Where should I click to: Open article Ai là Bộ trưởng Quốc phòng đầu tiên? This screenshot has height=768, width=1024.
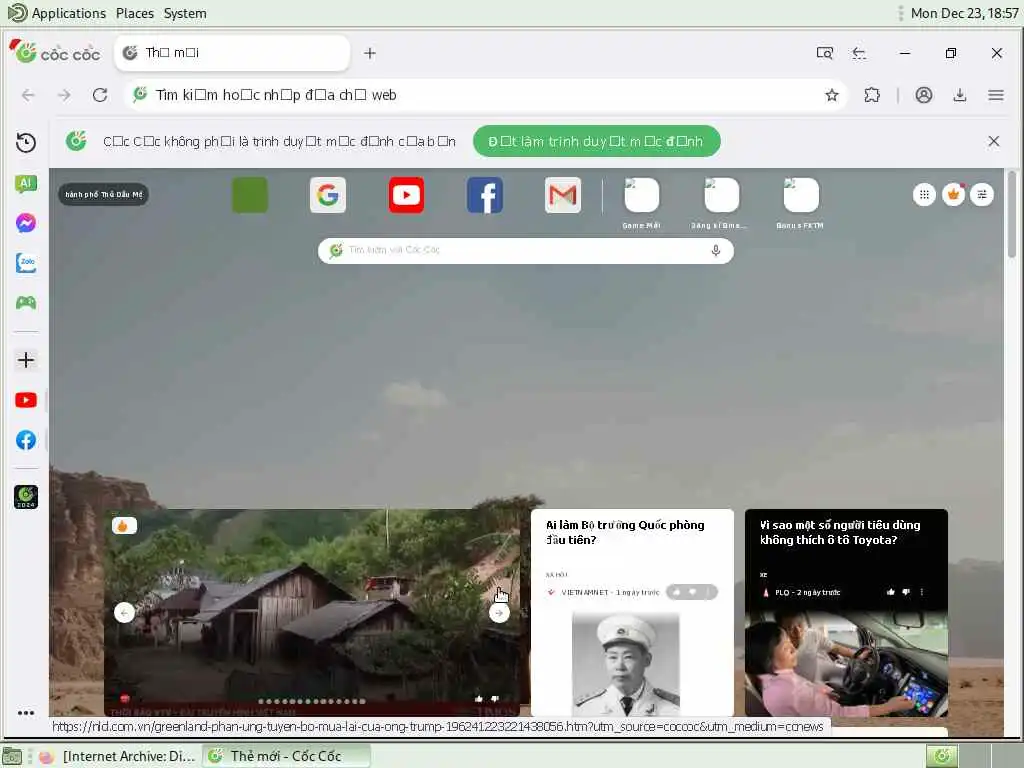click(625, 532)
